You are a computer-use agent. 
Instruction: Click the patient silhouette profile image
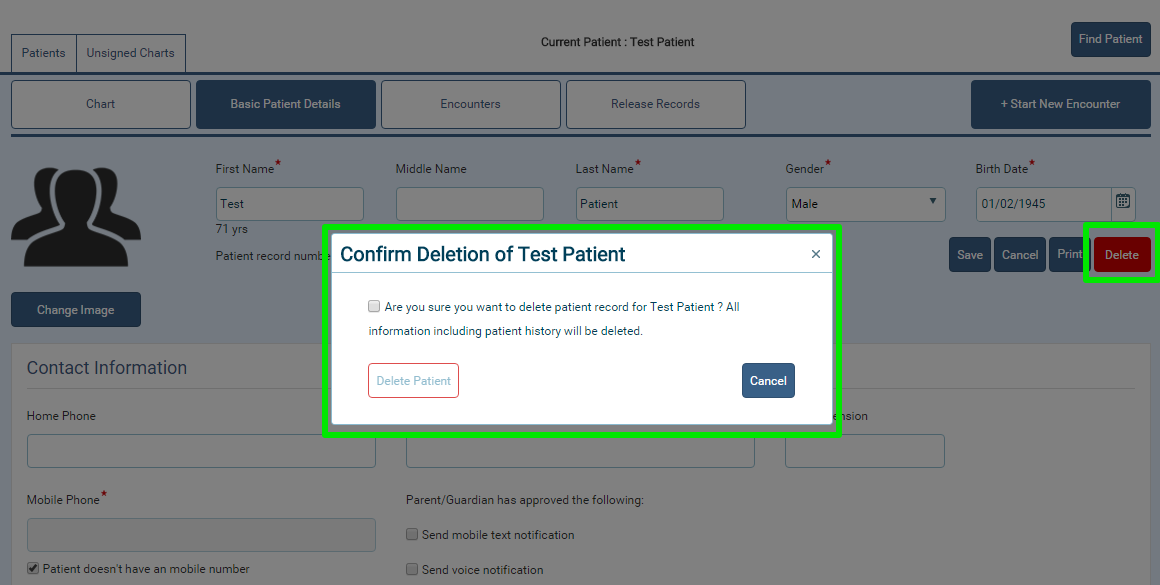(75, 217)
